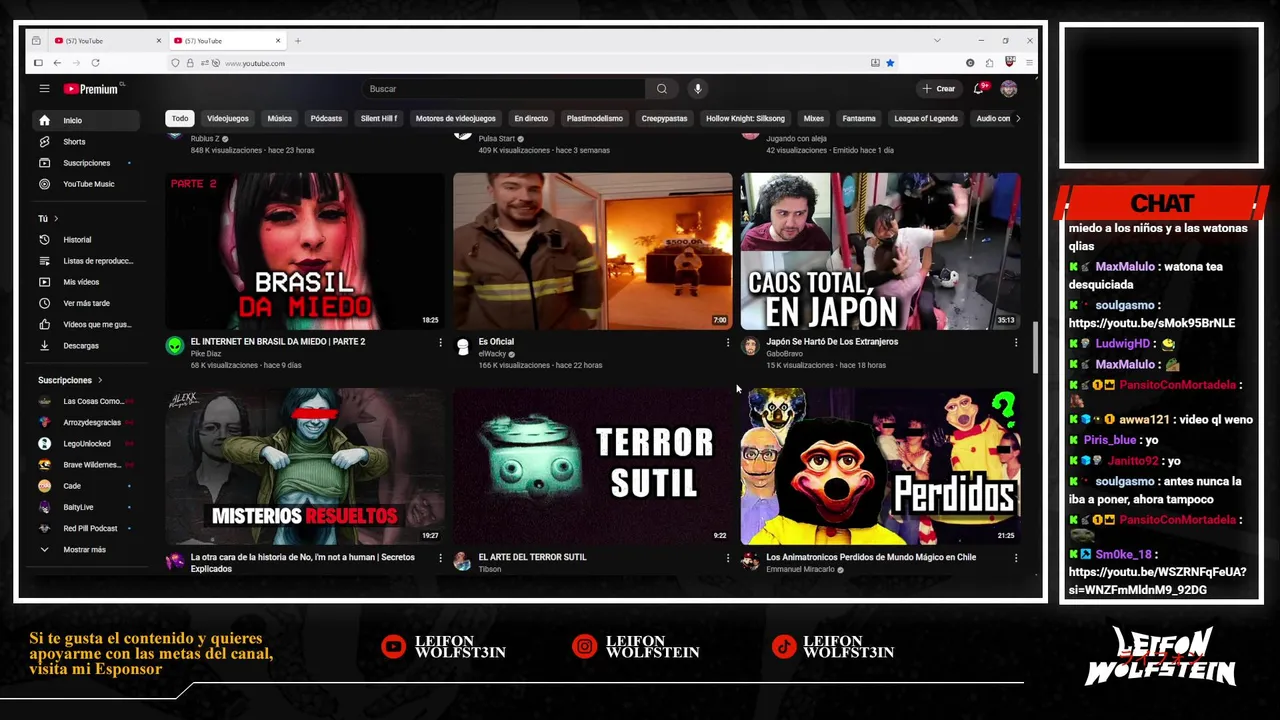Open Brave Wilderness channel

coord(86,465)
